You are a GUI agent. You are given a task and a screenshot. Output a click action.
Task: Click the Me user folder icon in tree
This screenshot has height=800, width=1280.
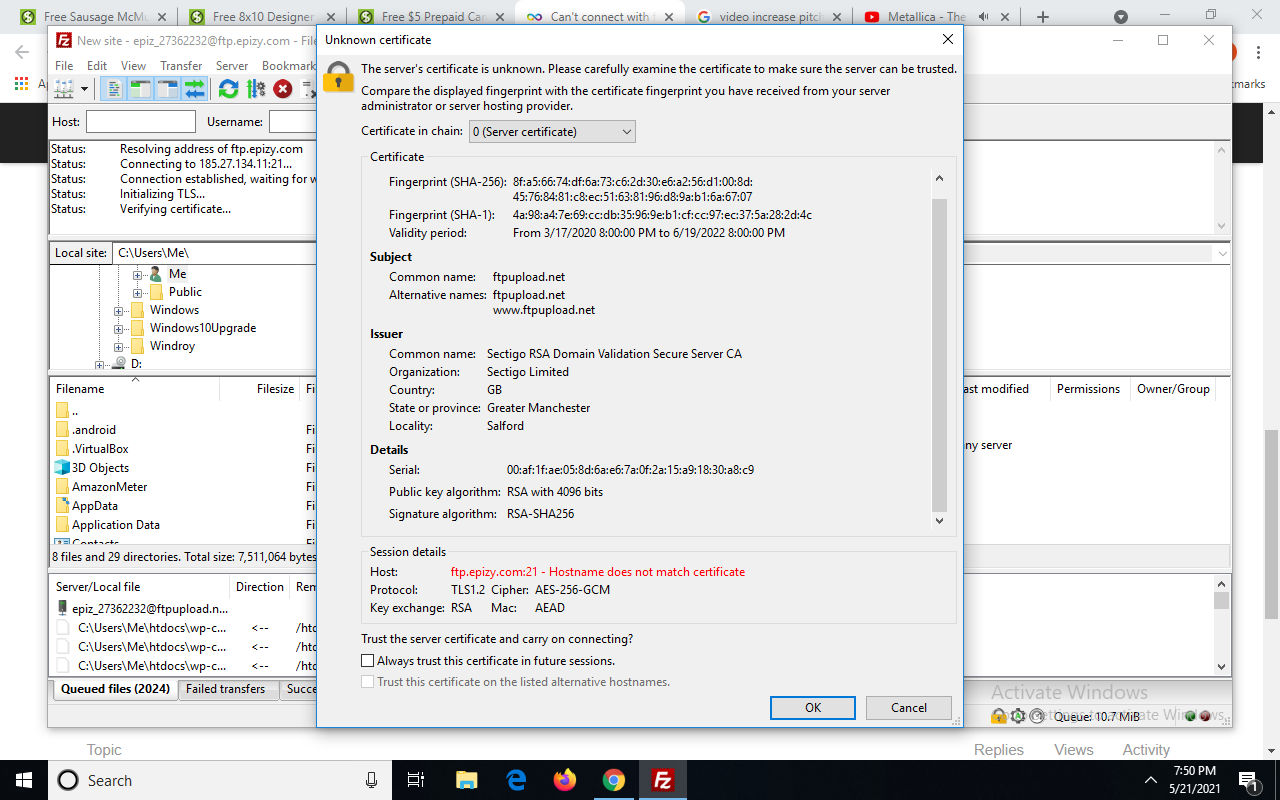156,273
